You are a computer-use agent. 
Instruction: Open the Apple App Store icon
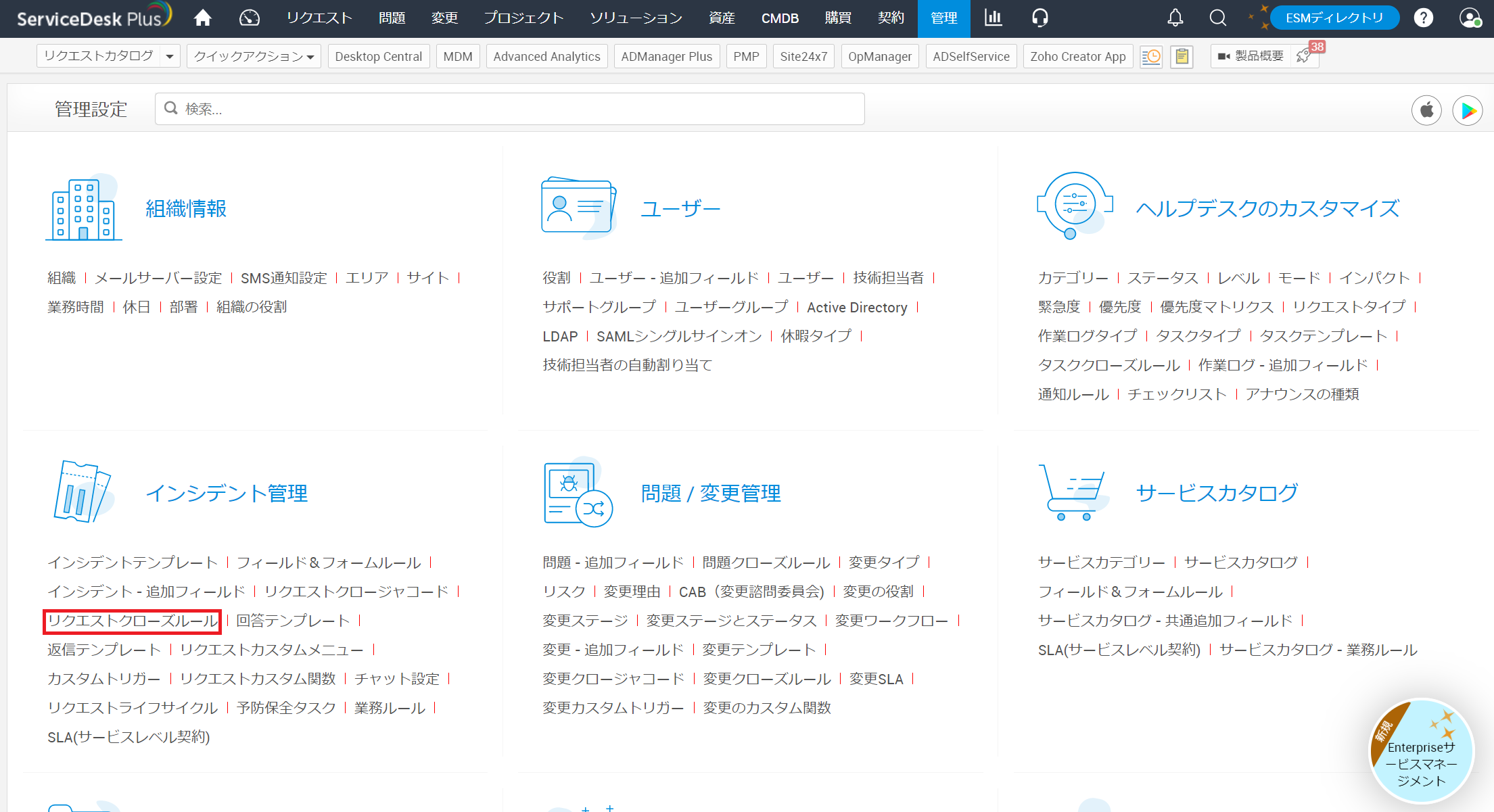[1426, 110]
